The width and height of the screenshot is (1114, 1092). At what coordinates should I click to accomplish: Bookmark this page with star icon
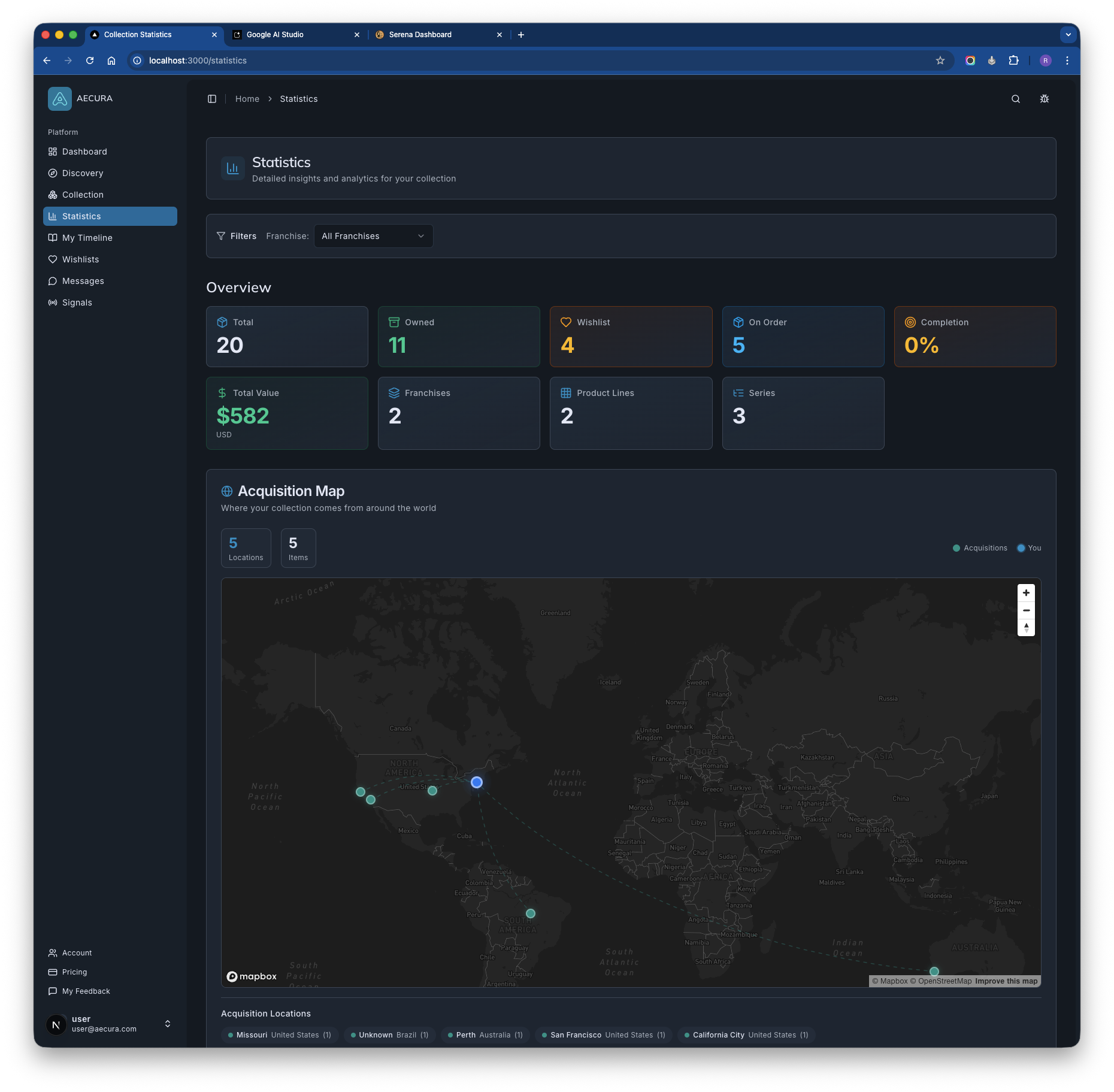tap(940, 61)
